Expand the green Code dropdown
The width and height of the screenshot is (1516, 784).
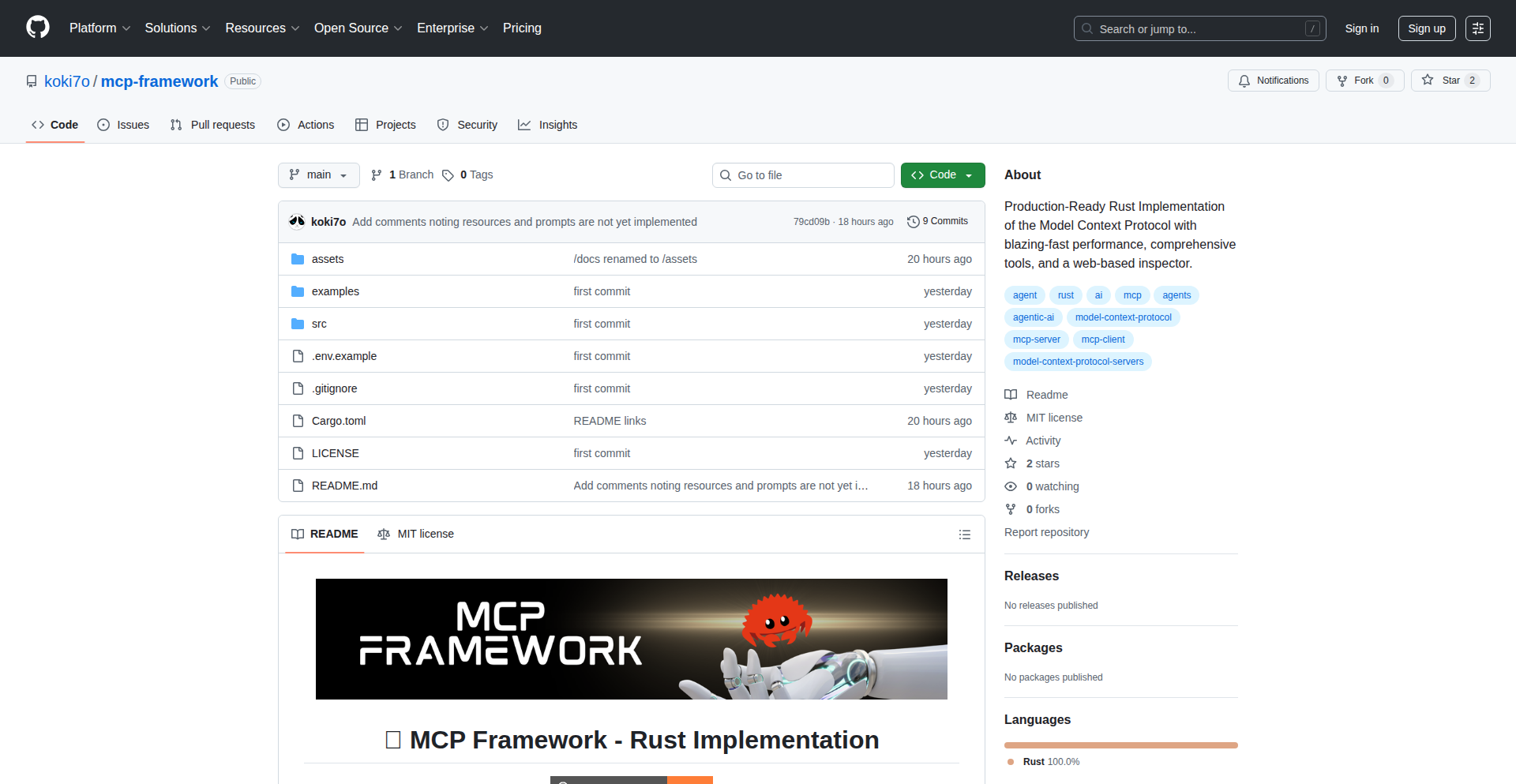click(x=943, y=174)
